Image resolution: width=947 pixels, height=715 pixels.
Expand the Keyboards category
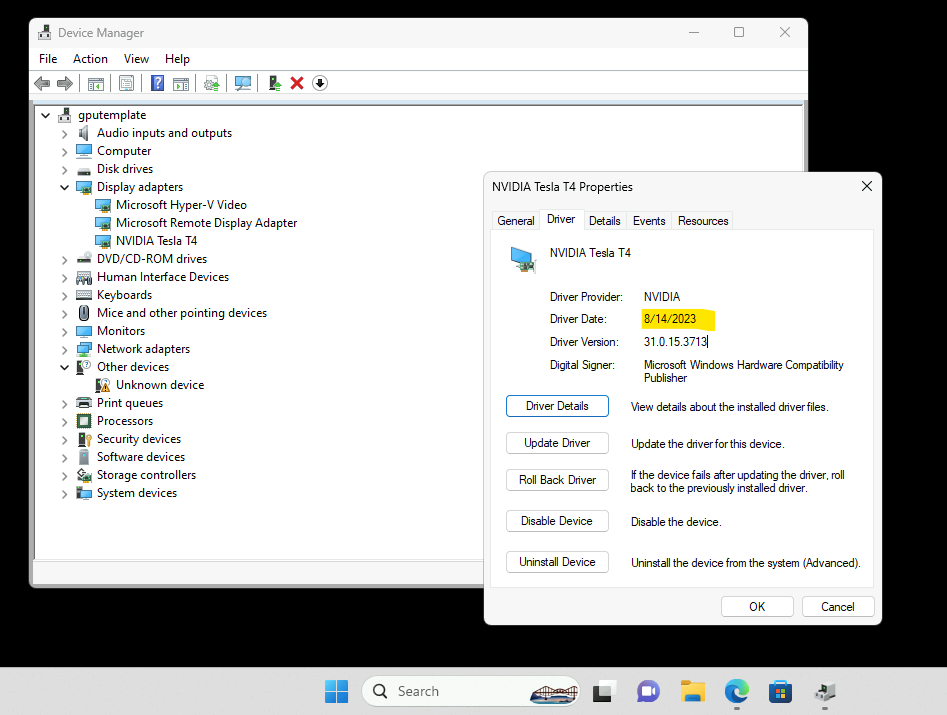tap(65, 295)
